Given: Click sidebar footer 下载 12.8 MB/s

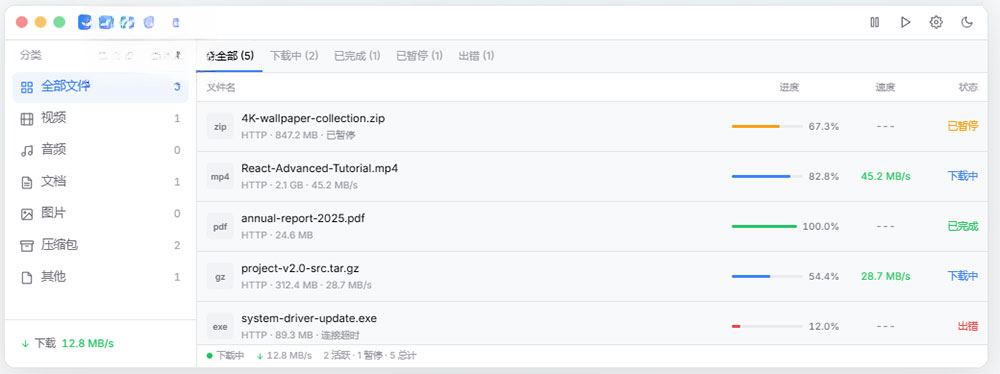Looking at the screenshot, I should [68, 343].
